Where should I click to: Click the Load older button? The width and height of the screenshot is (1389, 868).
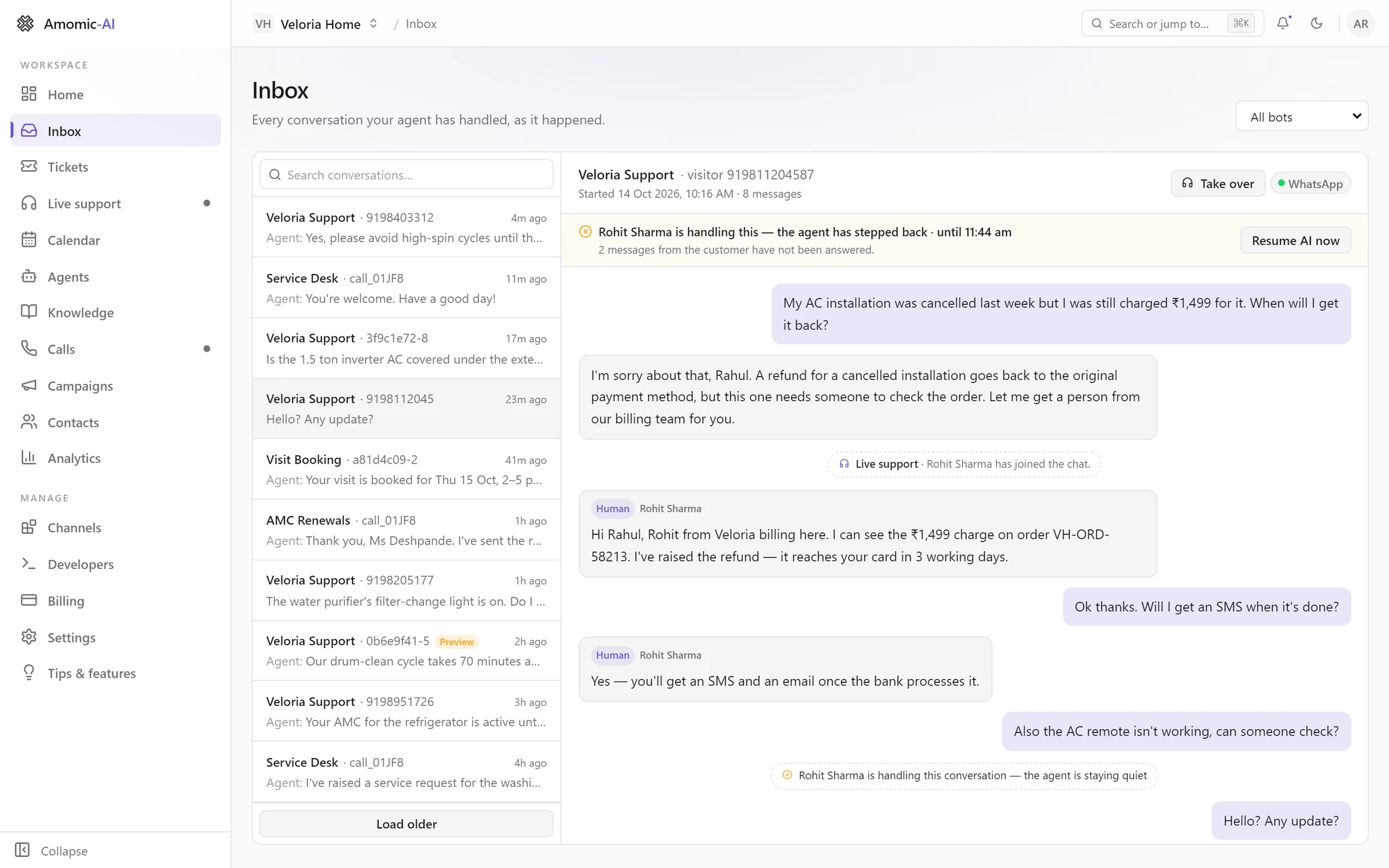[406, 824]
